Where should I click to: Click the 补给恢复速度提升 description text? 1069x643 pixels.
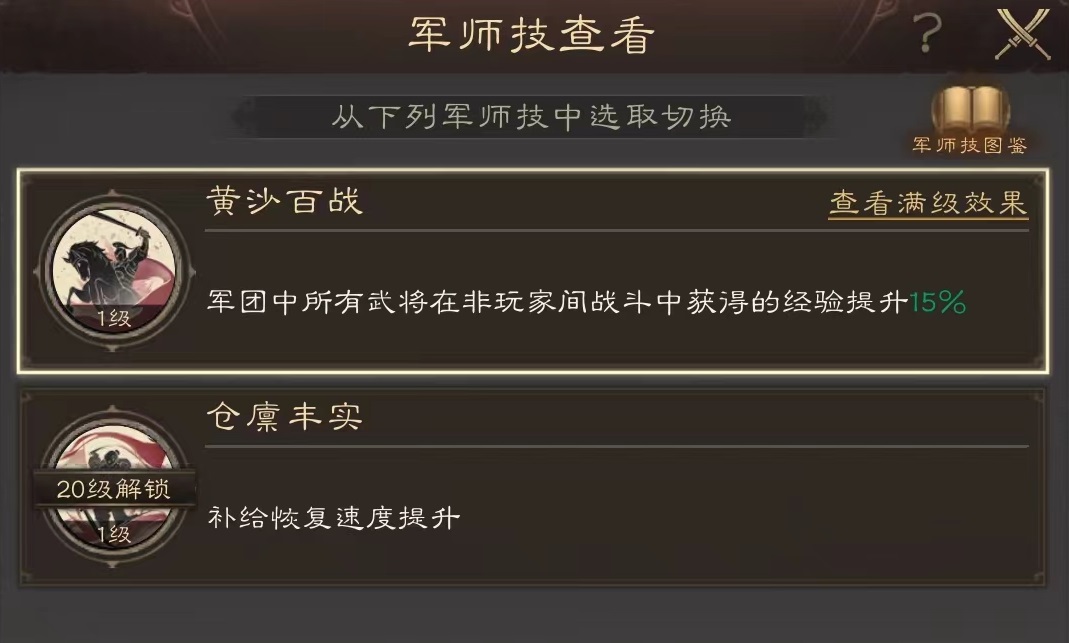coord(334,518)
